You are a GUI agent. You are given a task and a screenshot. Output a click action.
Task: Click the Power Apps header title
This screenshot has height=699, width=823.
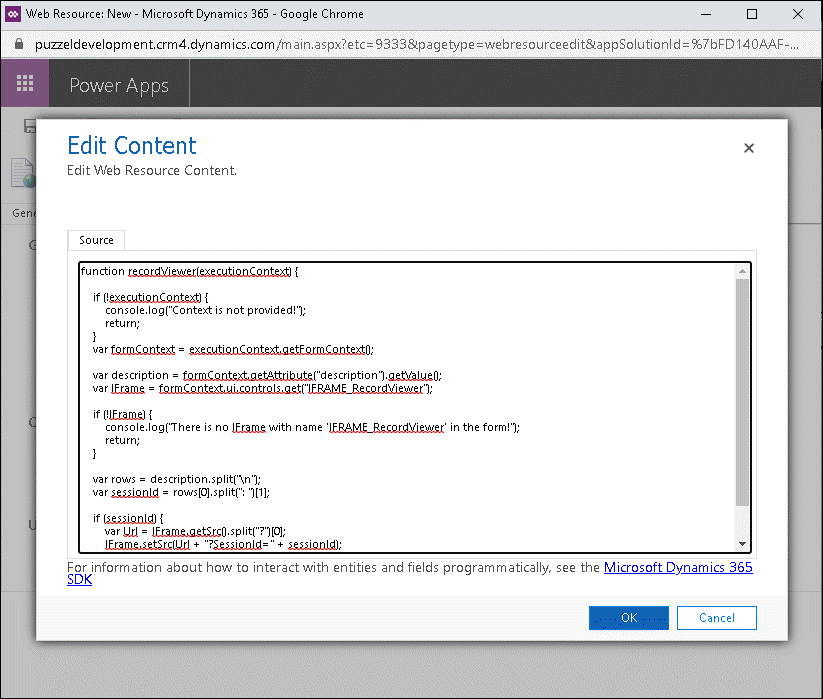[119, 85]
